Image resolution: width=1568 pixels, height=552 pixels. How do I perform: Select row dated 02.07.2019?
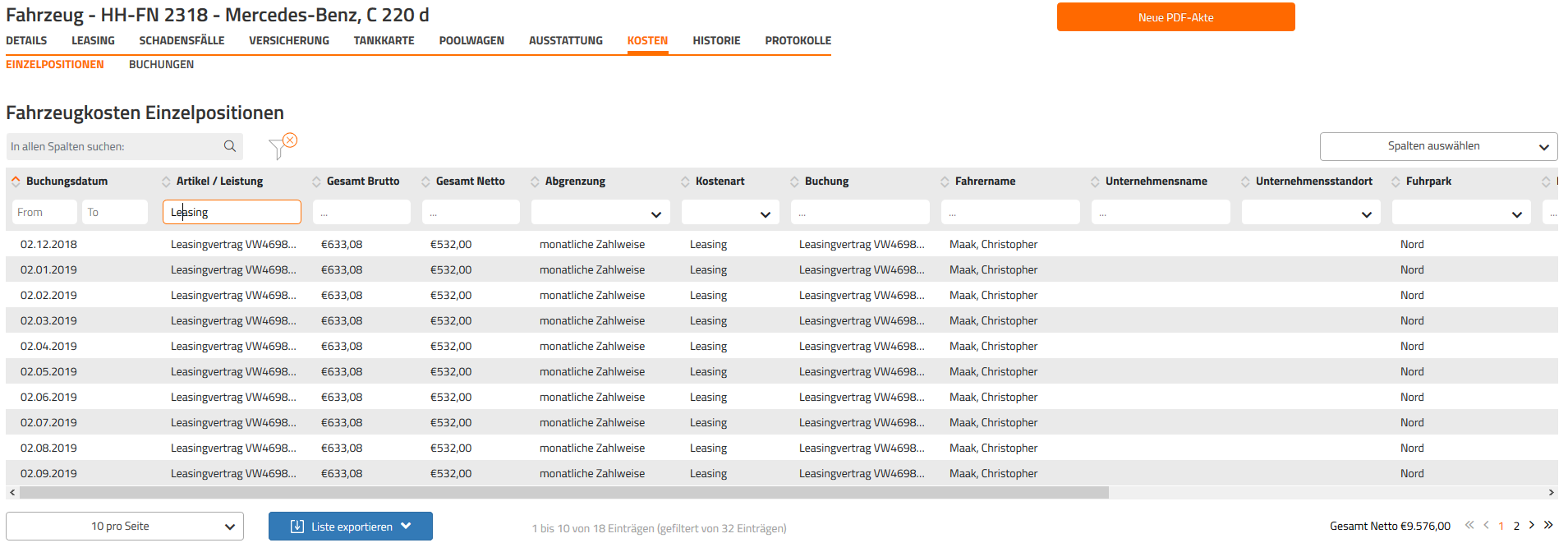click(782, 422)
